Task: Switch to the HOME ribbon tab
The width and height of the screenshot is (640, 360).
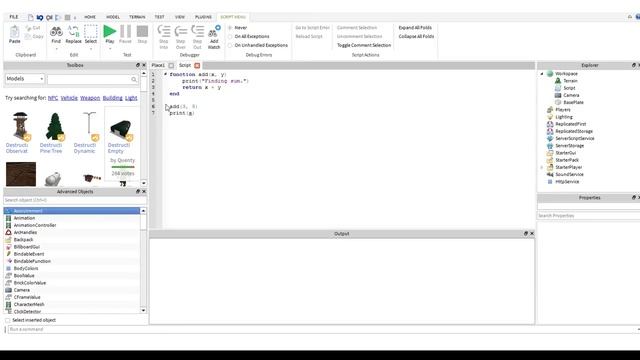Action: 90,17
